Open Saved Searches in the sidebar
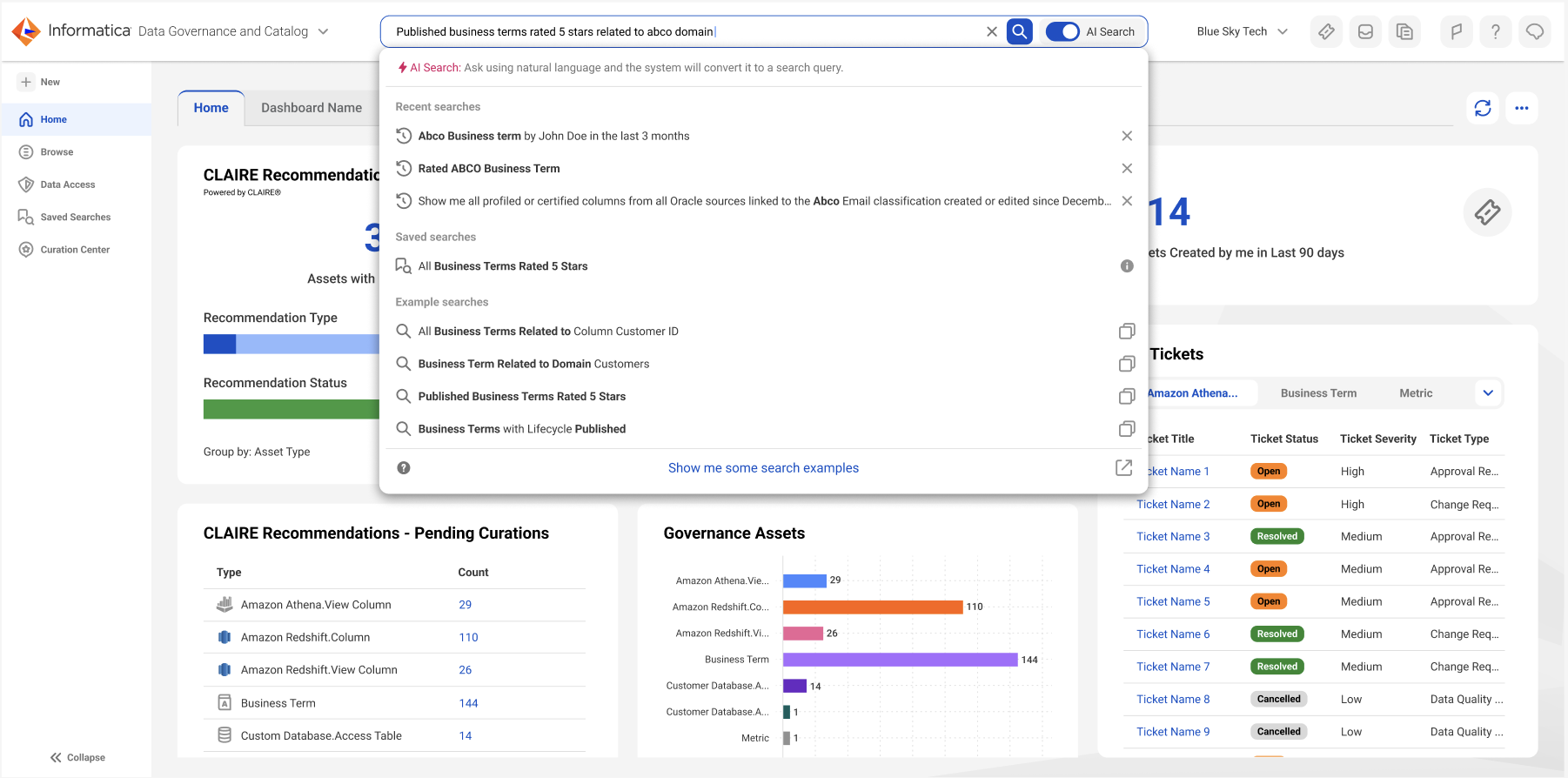The height and width of the screenshot is (778, 1568). click(x=76, y=217)
